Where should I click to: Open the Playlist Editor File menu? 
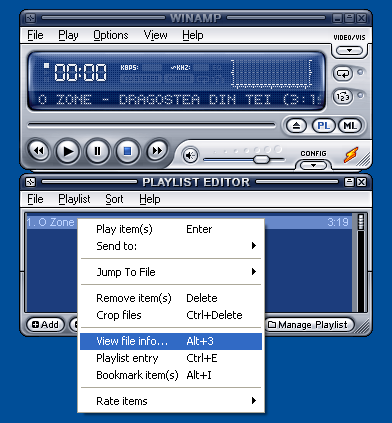(35, 199)
